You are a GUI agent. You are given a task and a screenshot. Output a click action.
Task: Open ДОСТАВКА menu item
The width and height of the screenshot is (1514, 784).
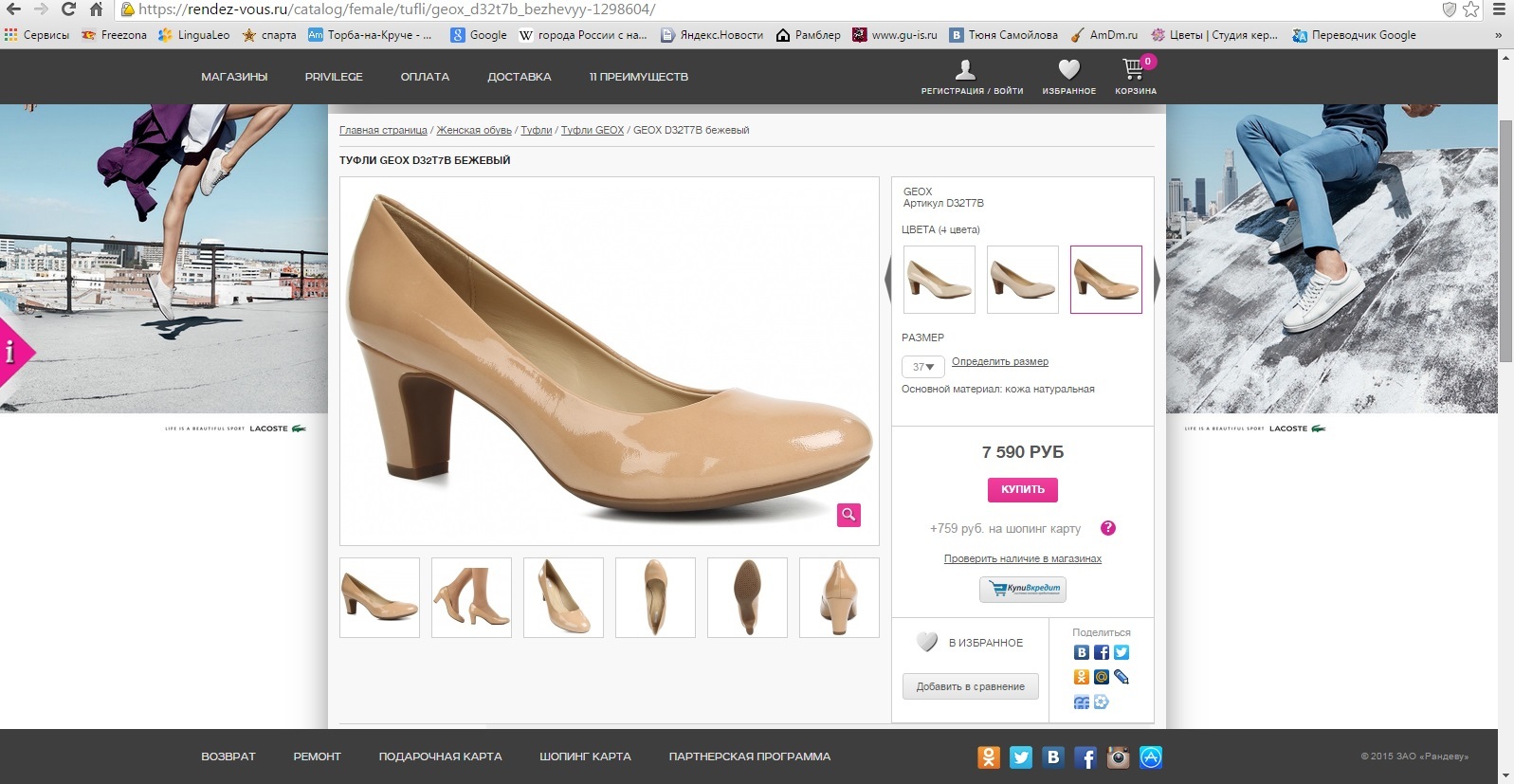point(520,77)
